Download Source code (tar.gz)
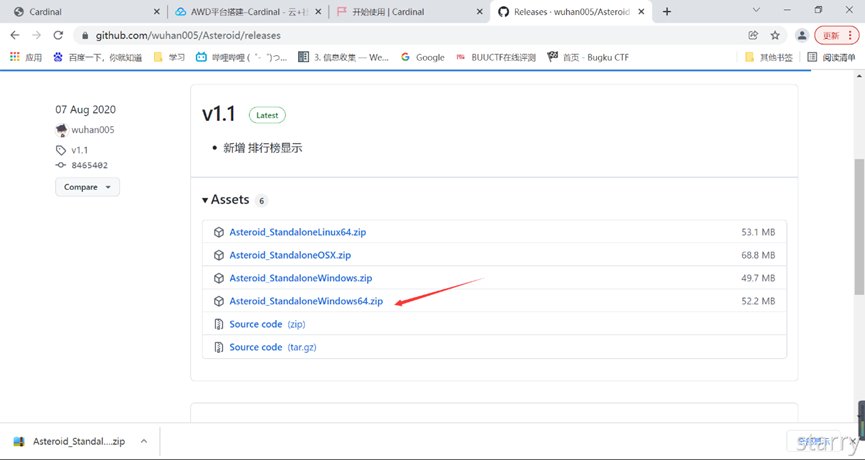The height and width of the screenshot is (460, 865). click(x=273, y=347)
